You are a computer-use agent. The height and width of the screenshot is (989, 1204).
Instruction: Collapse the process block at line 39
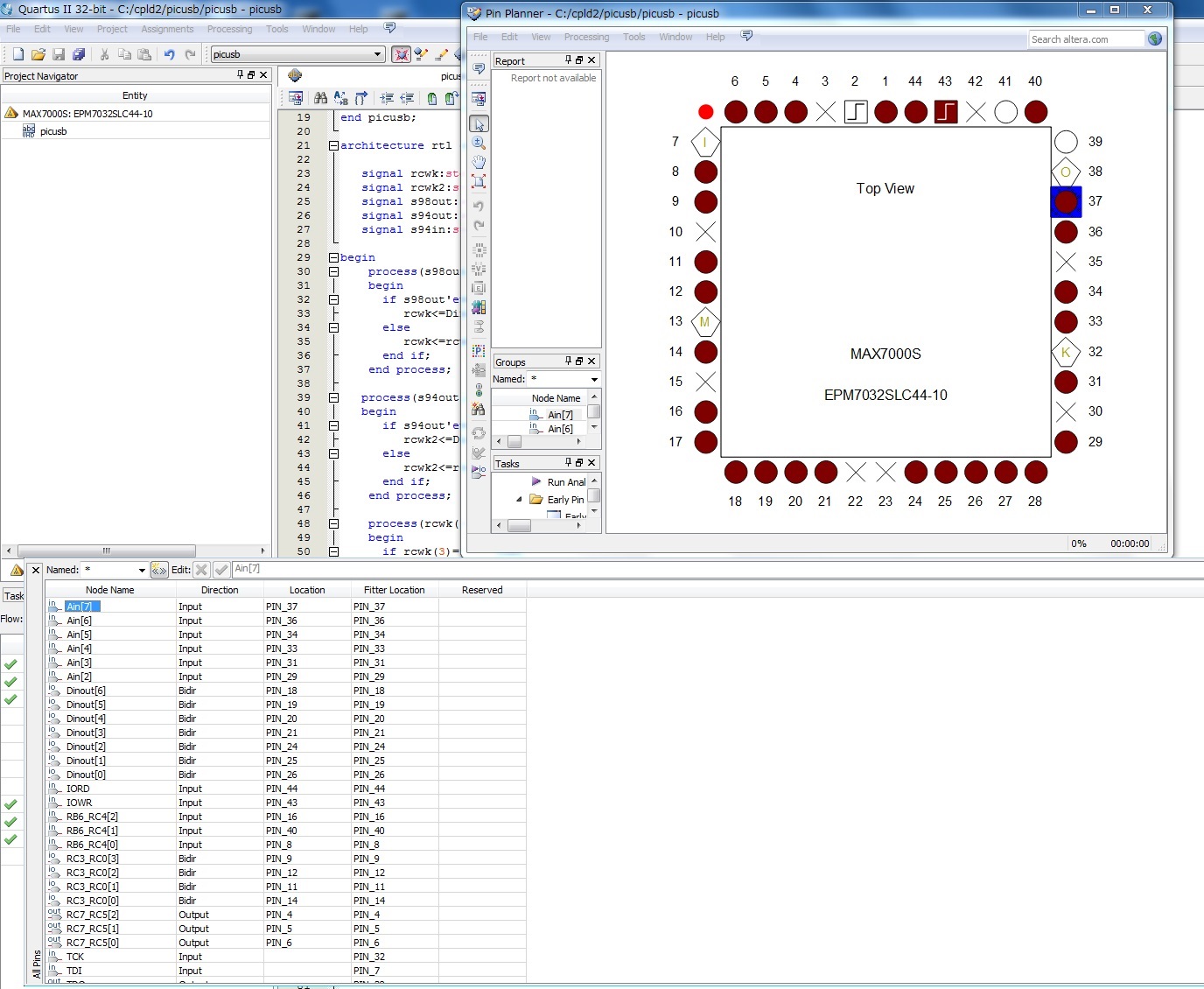333,397
